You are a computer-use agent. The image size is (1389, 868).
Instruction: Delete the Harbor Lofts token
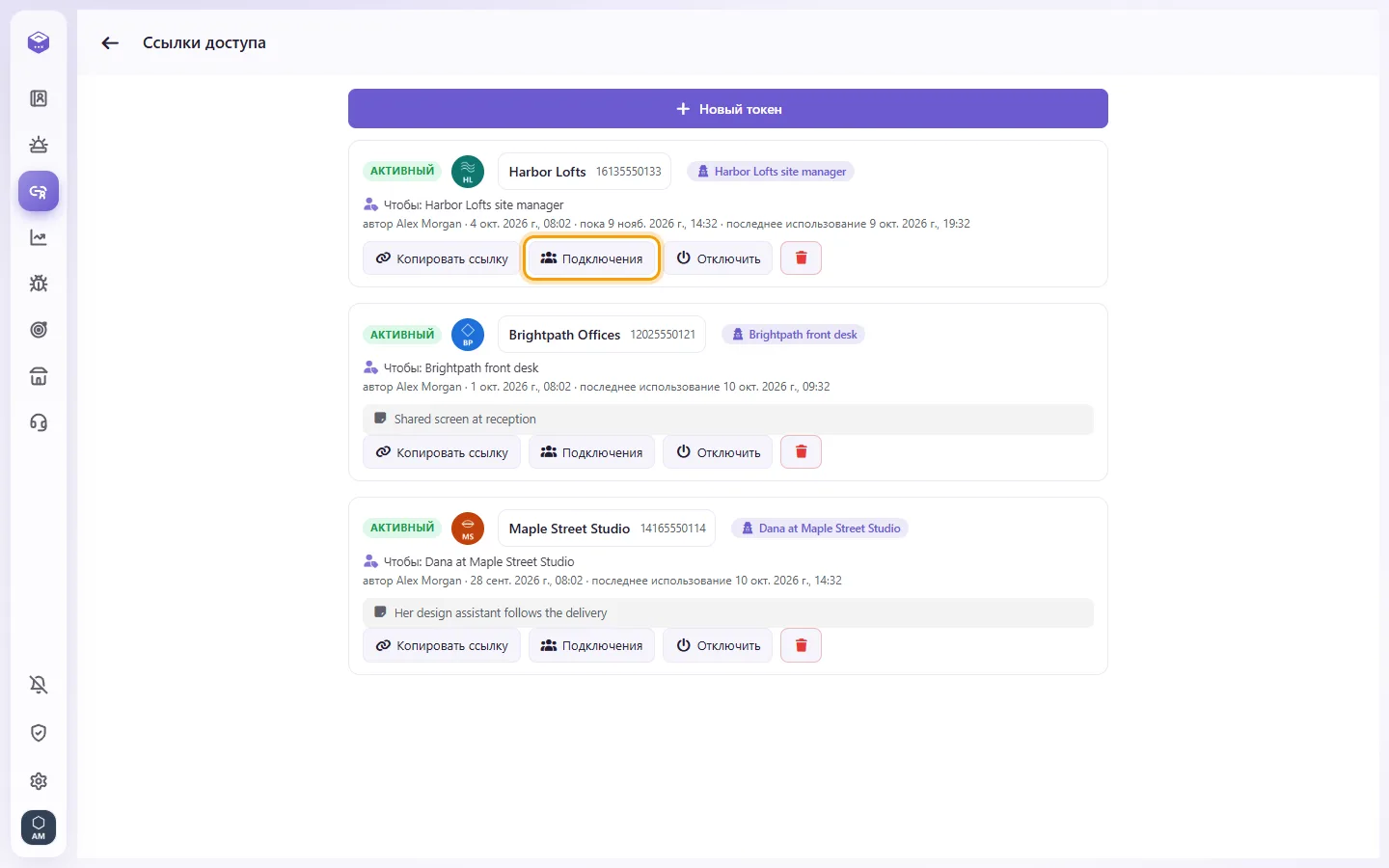tap(801, 258)
